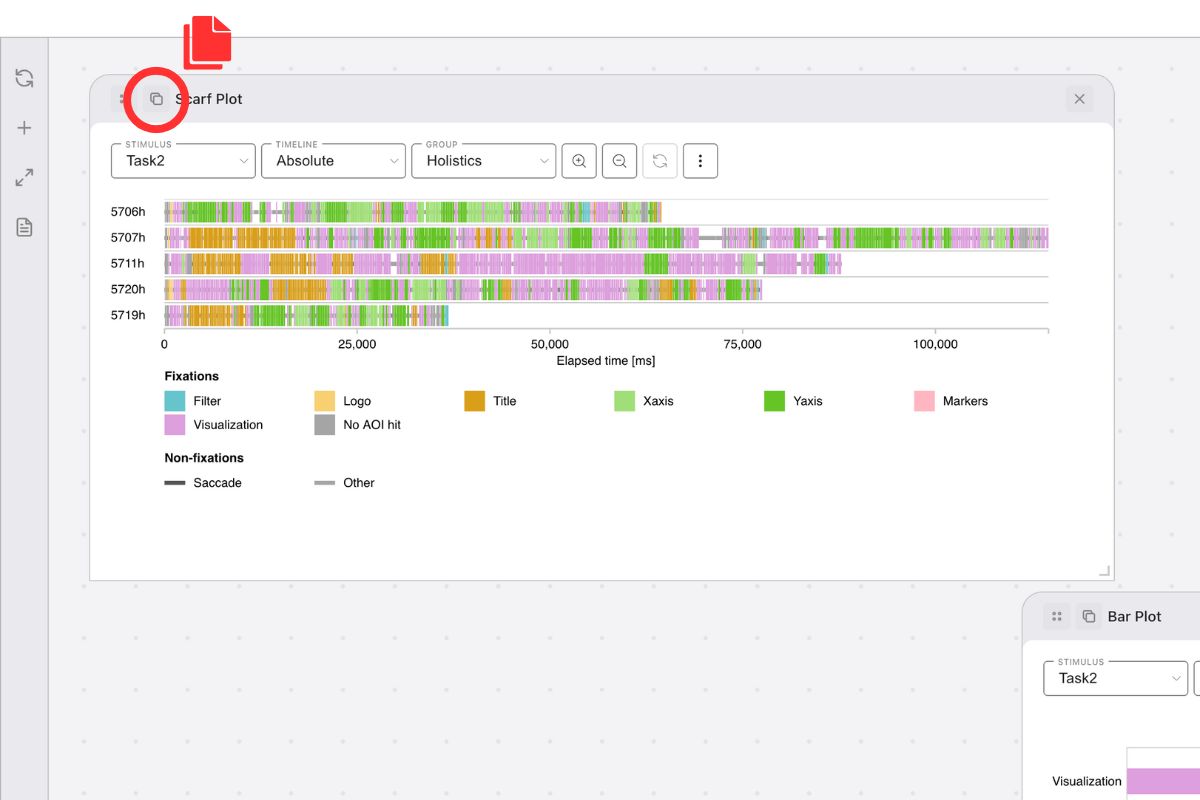Click participant 5706h label
Viewport: 1200px width, 800px height.
[x=130, y=211]
